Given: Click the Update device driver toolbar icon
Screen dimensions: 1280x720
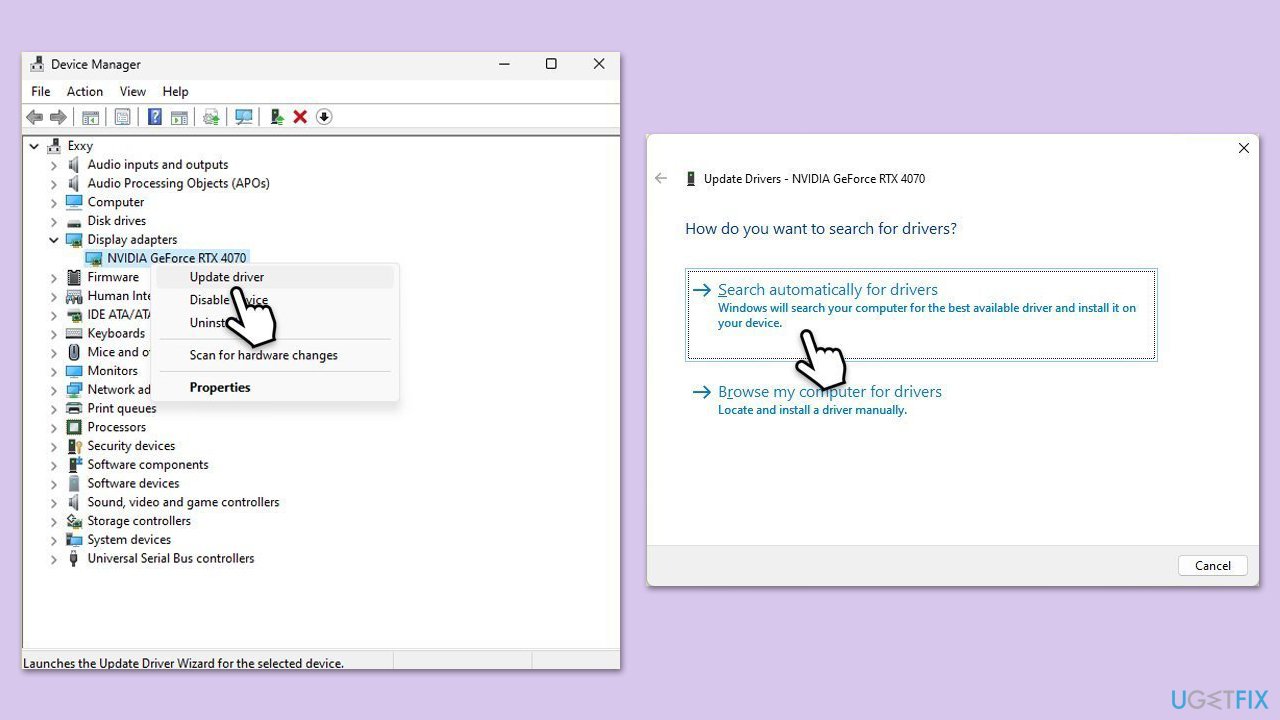Looking at the screenshot, I should tap(277, 117).
